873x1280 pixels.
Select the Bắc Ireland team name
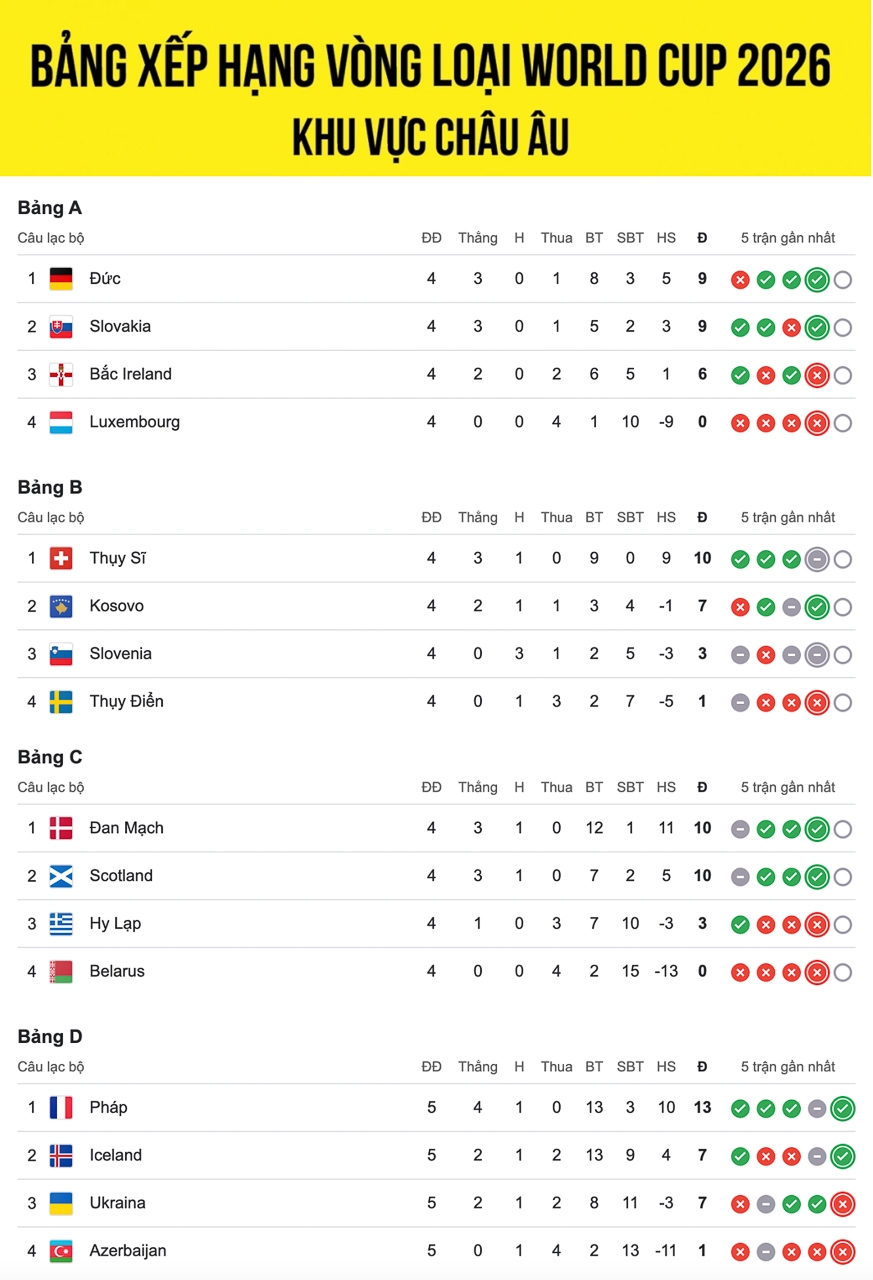[130, 374]
